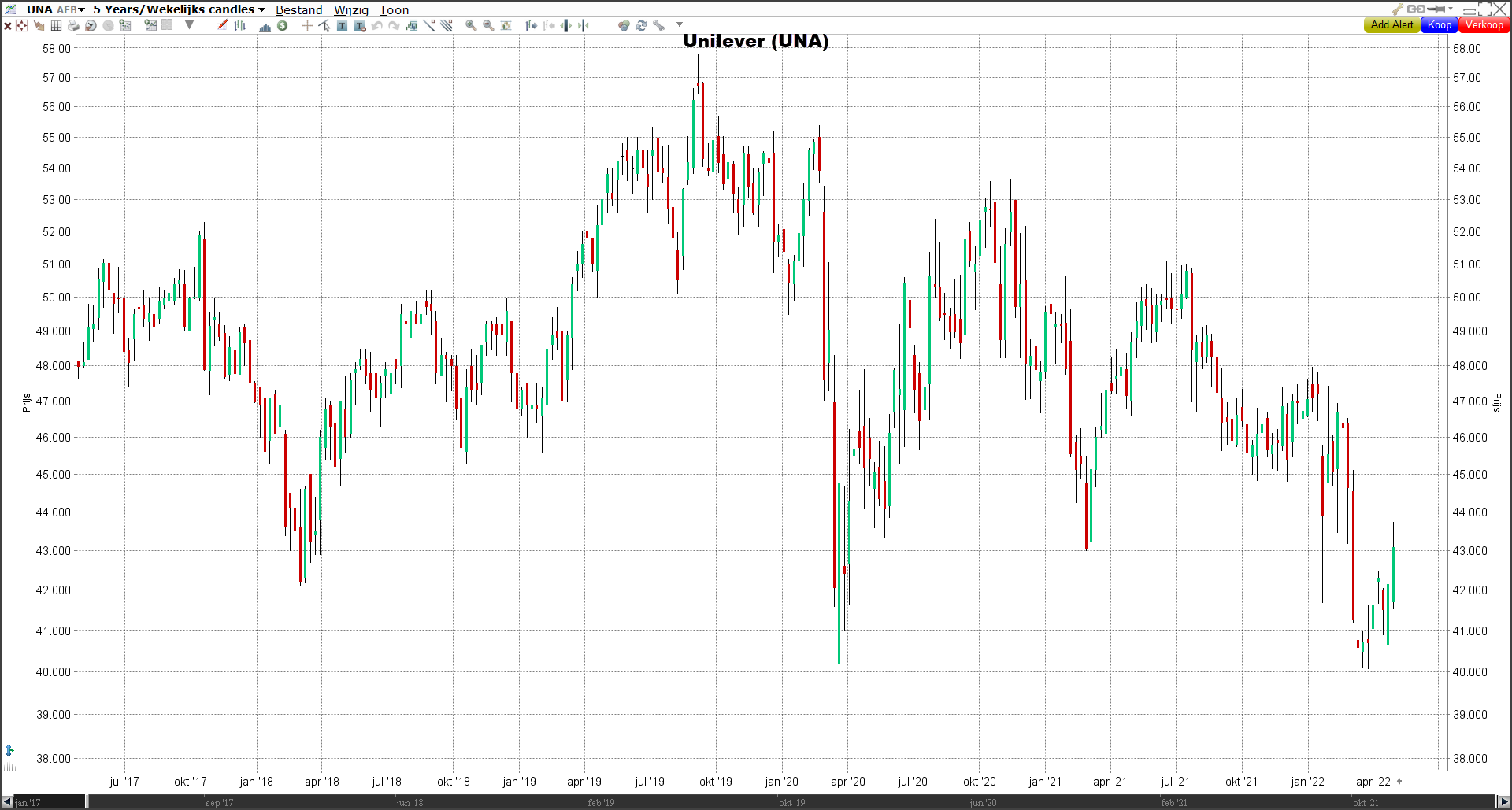Select the arrow pointer cursor tool

324,26
